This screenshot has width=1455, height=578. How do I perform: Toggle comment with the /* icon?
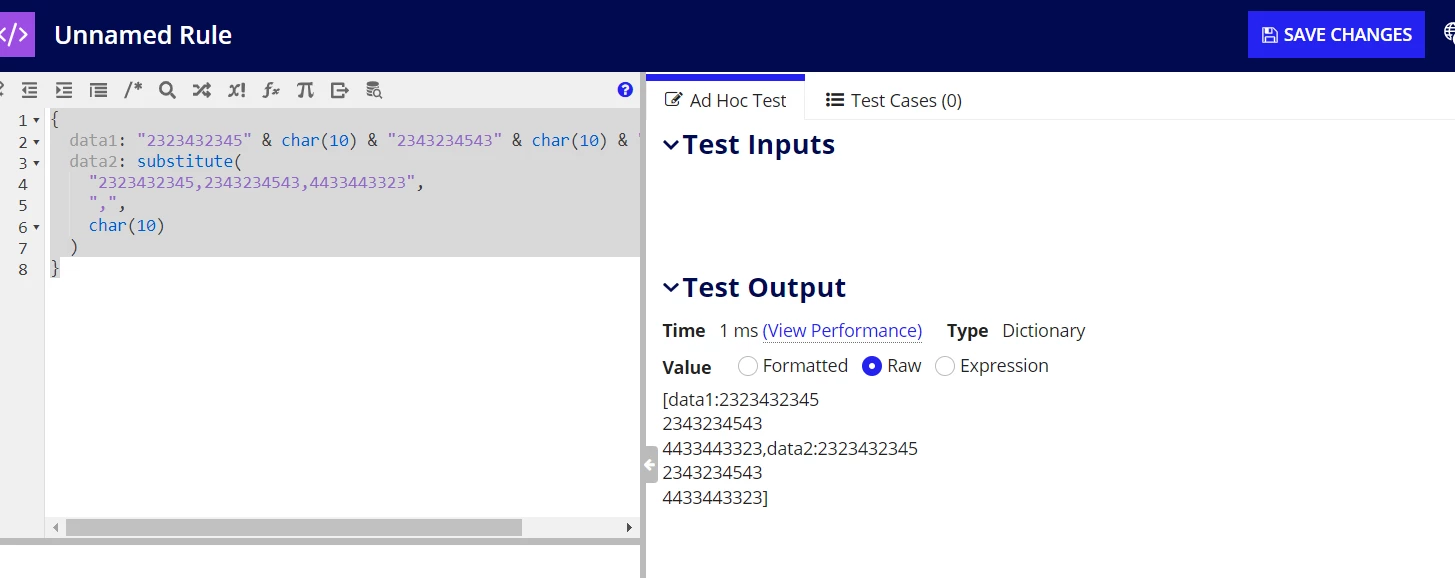(x=133, y=90)
